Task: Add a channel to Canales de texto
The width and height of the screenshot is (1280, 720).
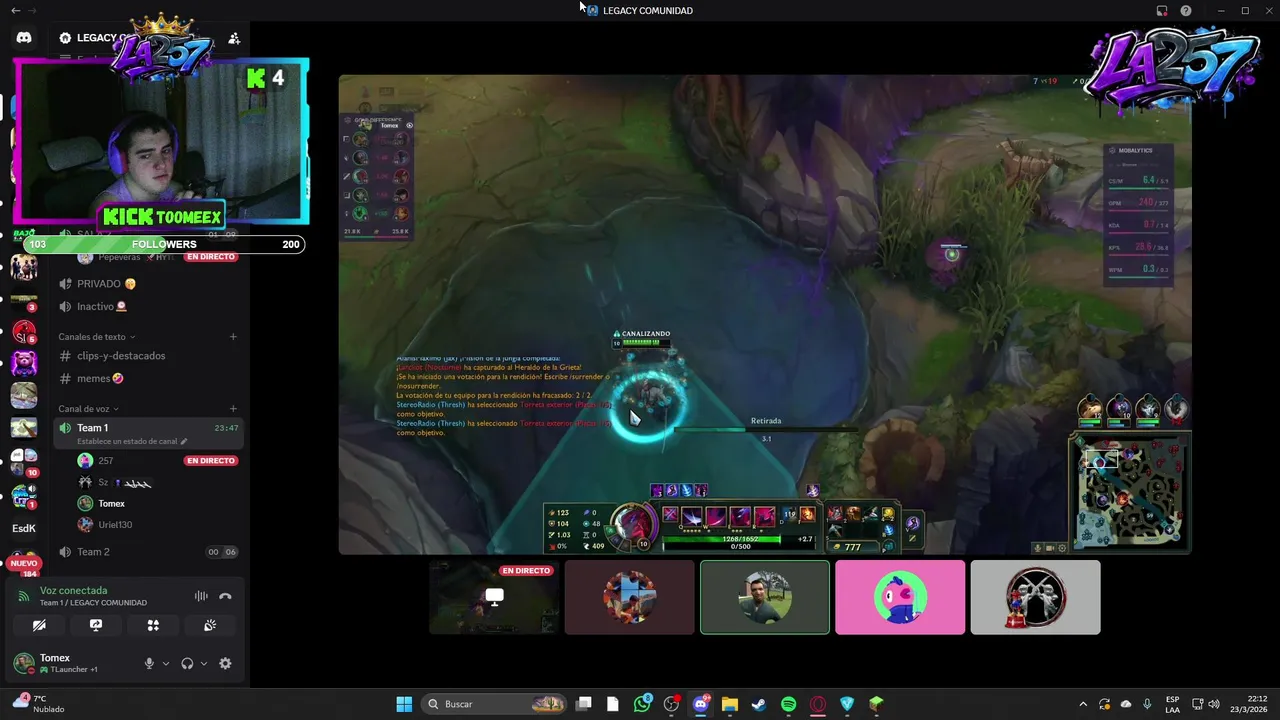Action: pyautogui.click(x=233, y=337)
